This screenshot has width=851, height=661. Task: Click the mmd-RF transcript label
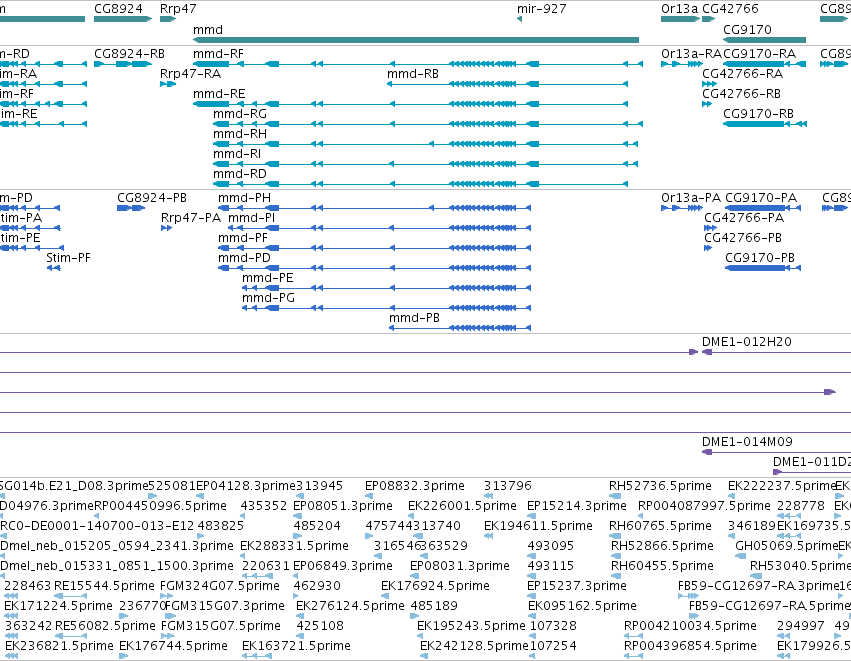pyautogui.click(x=218, y=54)
